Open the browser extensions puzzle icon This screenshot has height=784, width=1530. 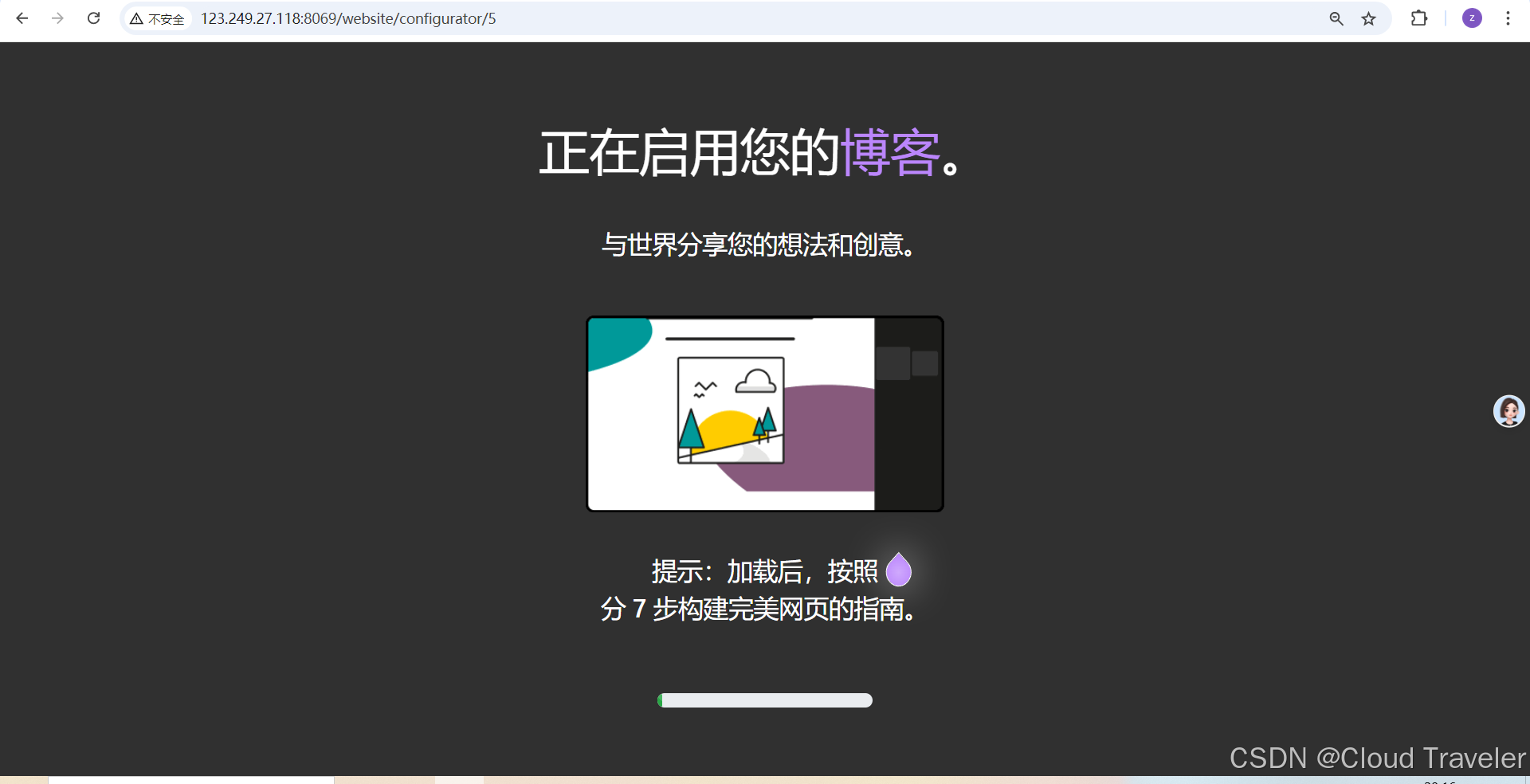click(1419, 18)
